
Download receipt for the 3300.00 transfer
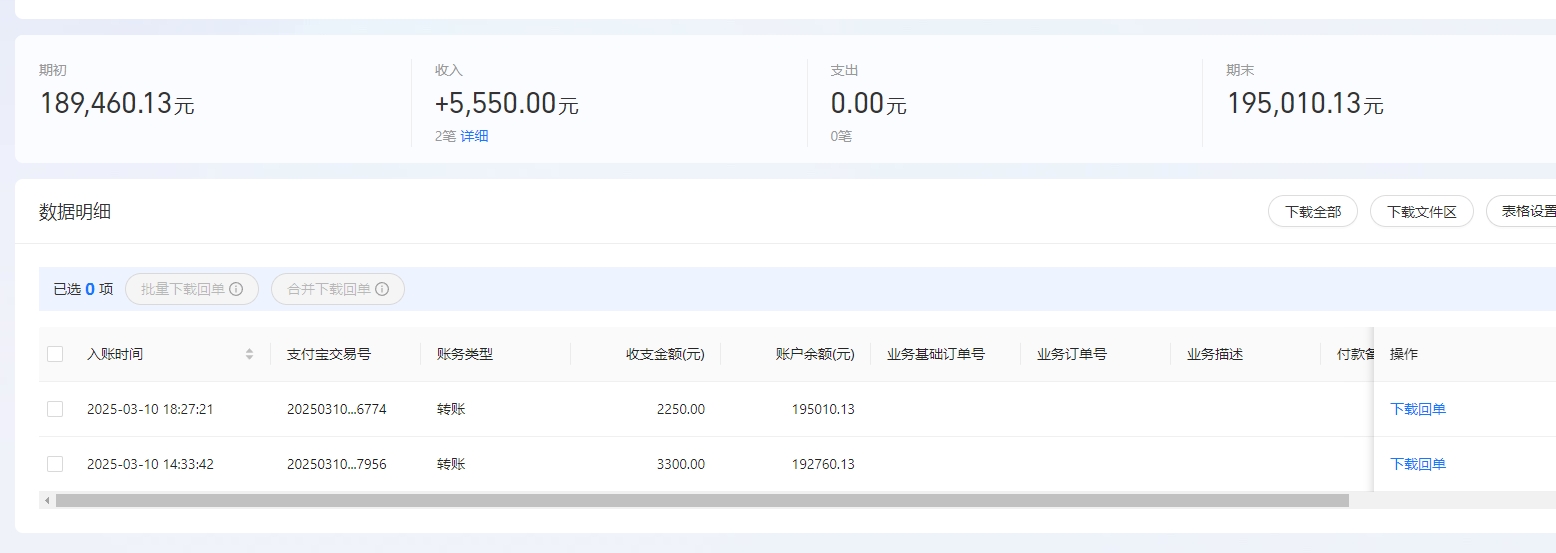click(1417, 464)
